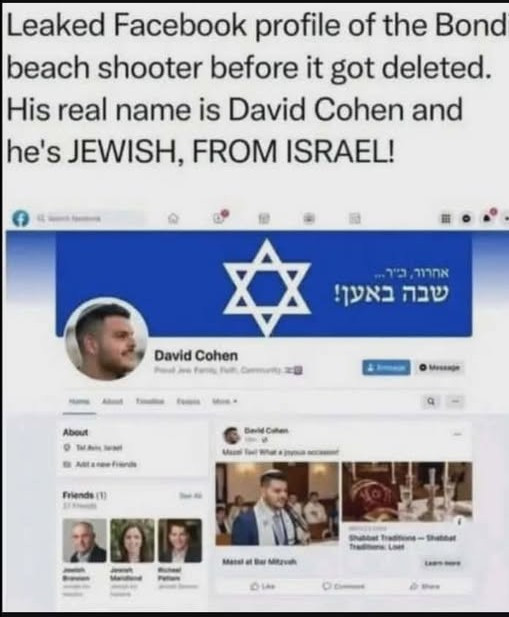509x617 pixels.
Task: Click See All in the Friends section
Action: coord(191,495)
